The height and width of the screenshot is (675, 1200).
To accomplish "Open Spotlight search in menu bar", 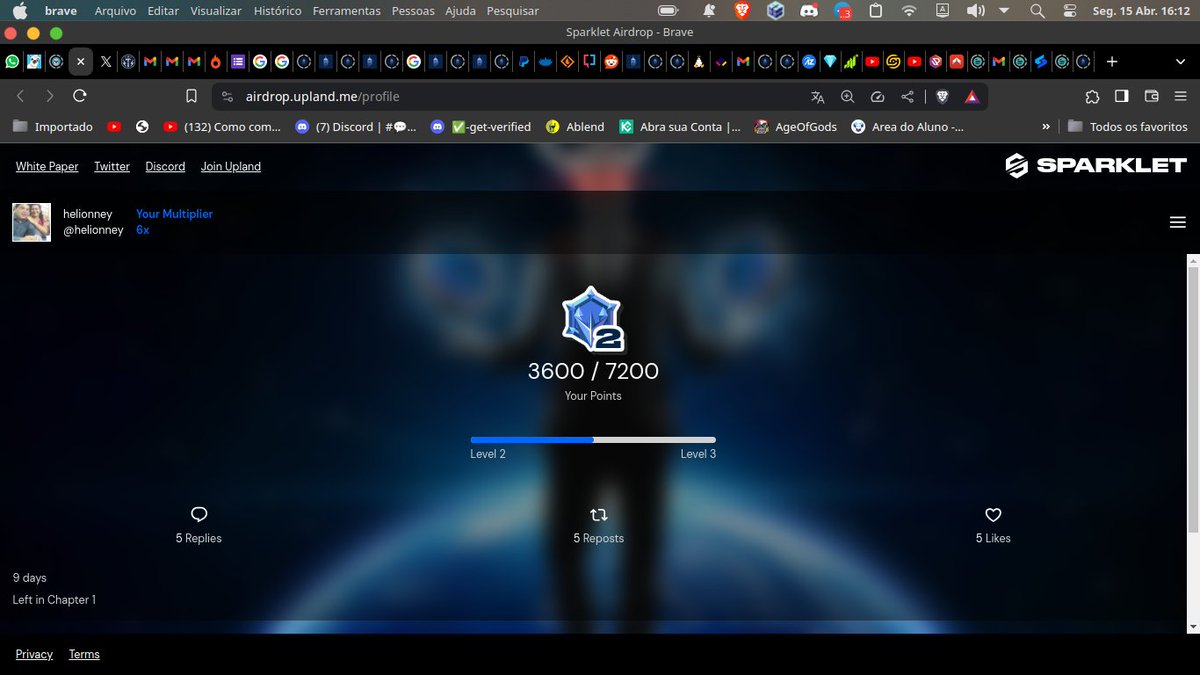I will [1037, 11].
